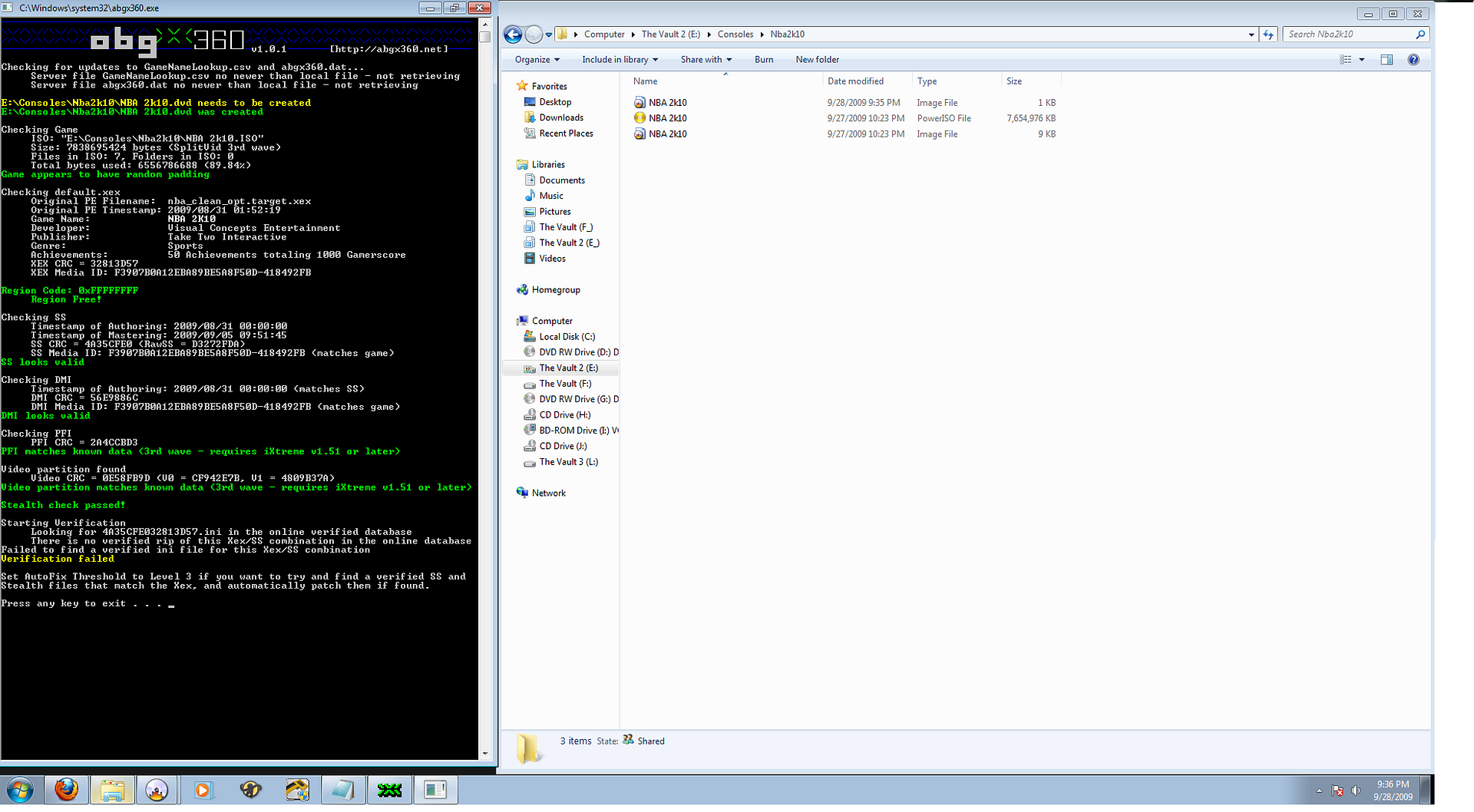Select NBA 2k10 image file dated 9/28/2009
Image resolution: width=1474 pixels, height=812 pixels.
(x=844, y=103)
